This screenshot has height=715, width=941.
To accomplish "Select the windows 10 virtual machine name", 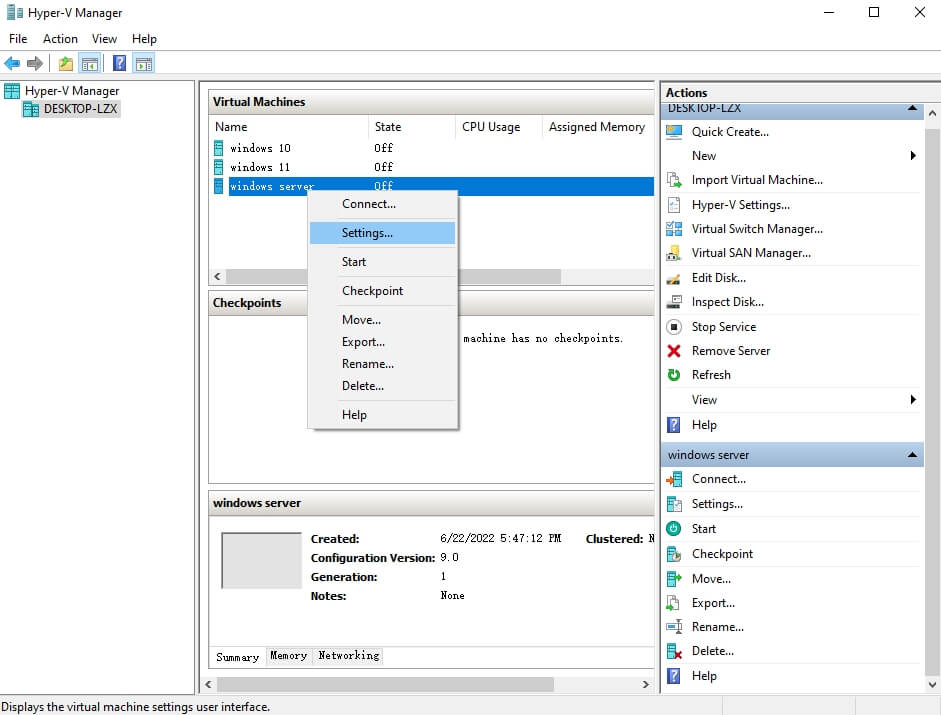I will point(260,148).
